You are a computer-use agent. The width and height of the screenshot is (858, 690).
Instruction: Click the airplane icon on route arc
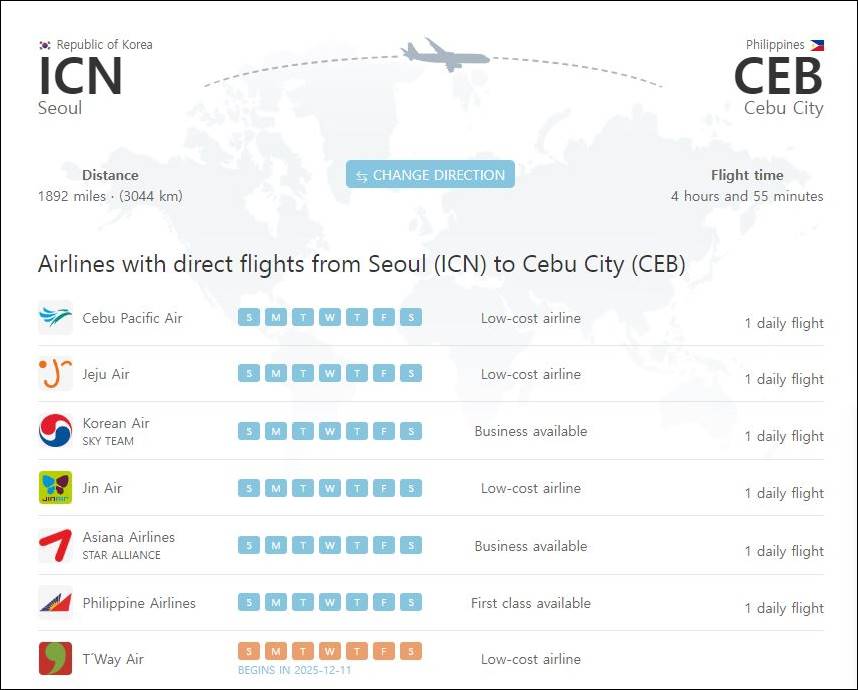[444, 55]
